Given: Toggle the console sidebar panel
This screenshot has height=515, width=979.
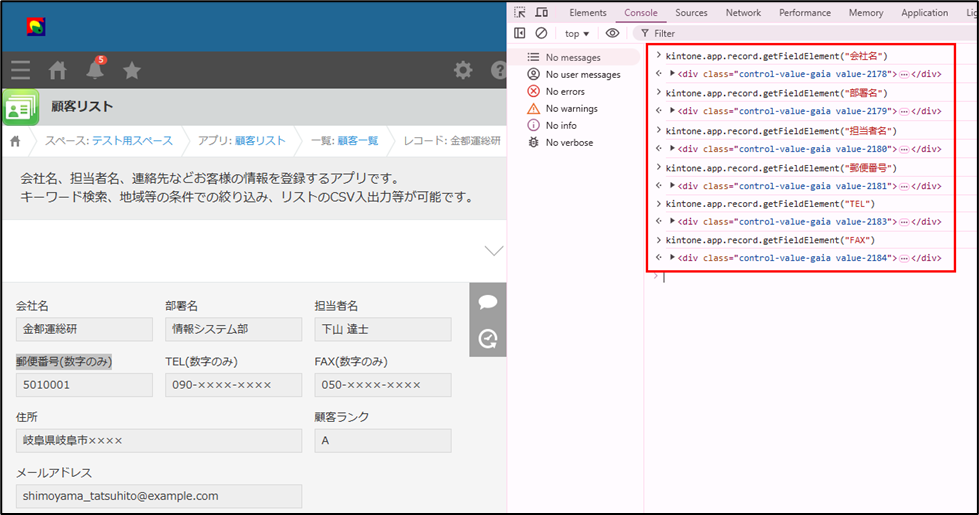Looking at the screenshot, I should (x=520, y=33).
